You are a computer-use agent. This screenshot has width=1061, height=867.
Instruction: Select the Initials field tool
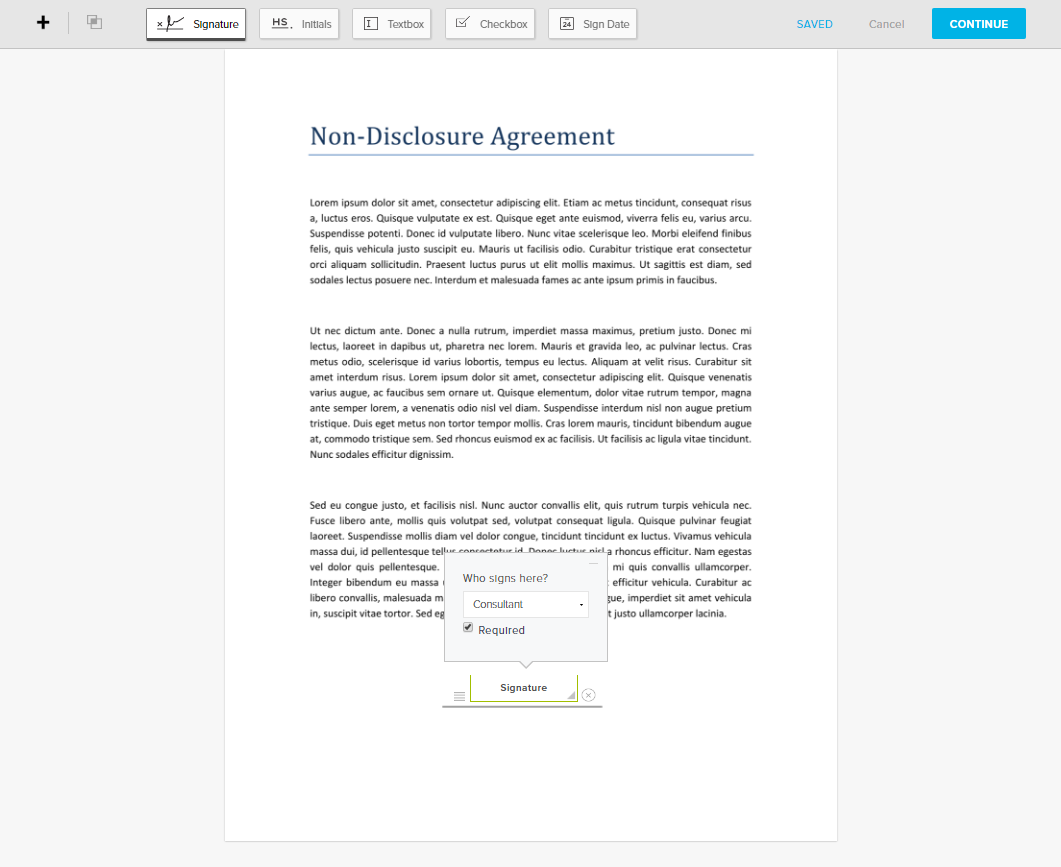(299, 24)
